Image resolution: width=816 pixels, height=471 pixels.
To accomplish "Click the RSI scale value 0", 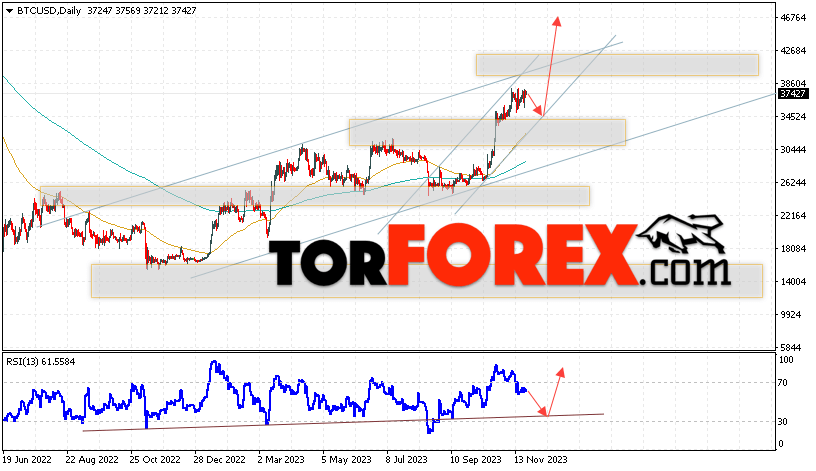I will [x=780, y=444].
